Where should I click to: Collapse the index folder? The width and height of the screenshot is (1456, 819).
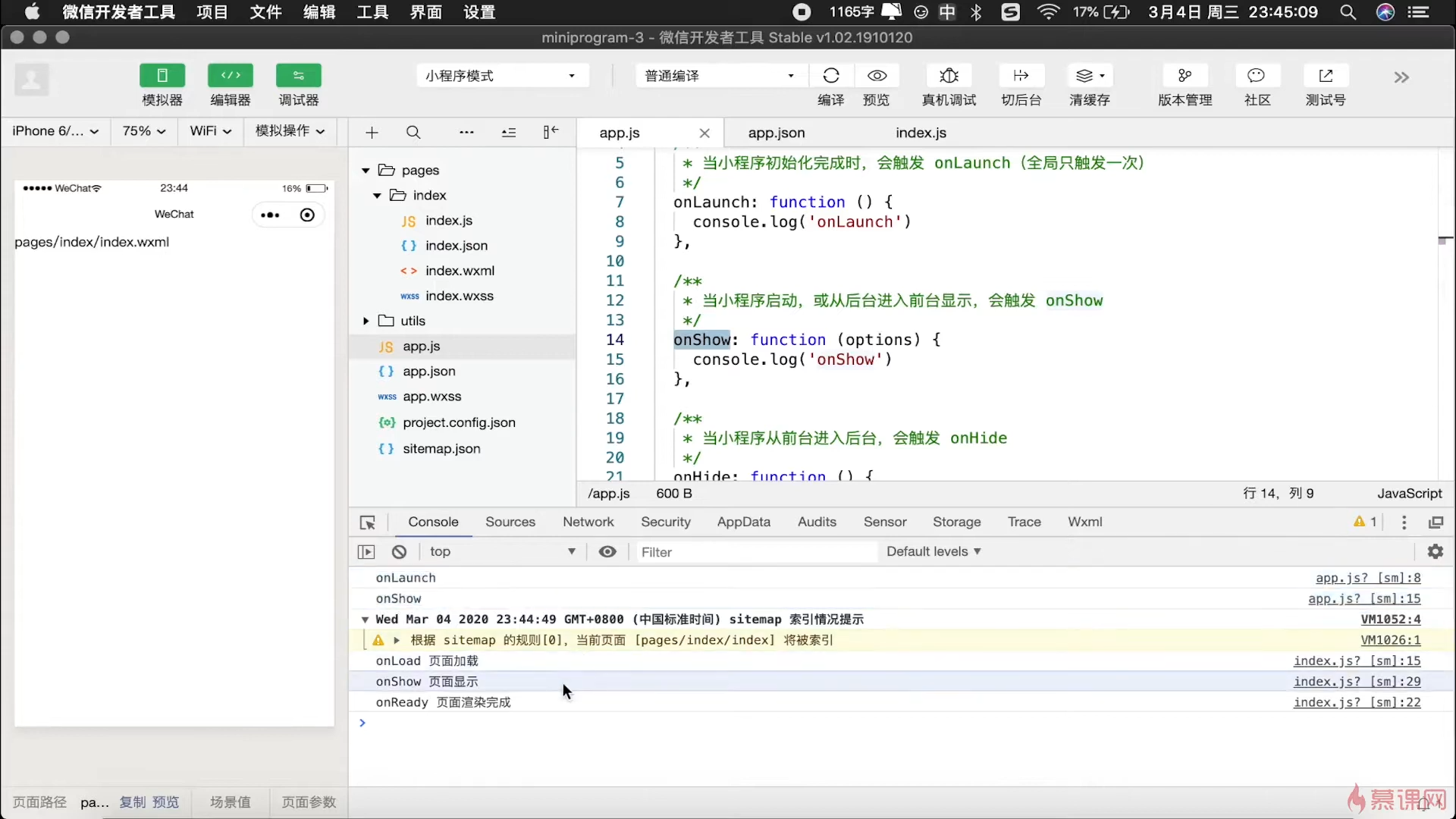[x=377, y=196]
